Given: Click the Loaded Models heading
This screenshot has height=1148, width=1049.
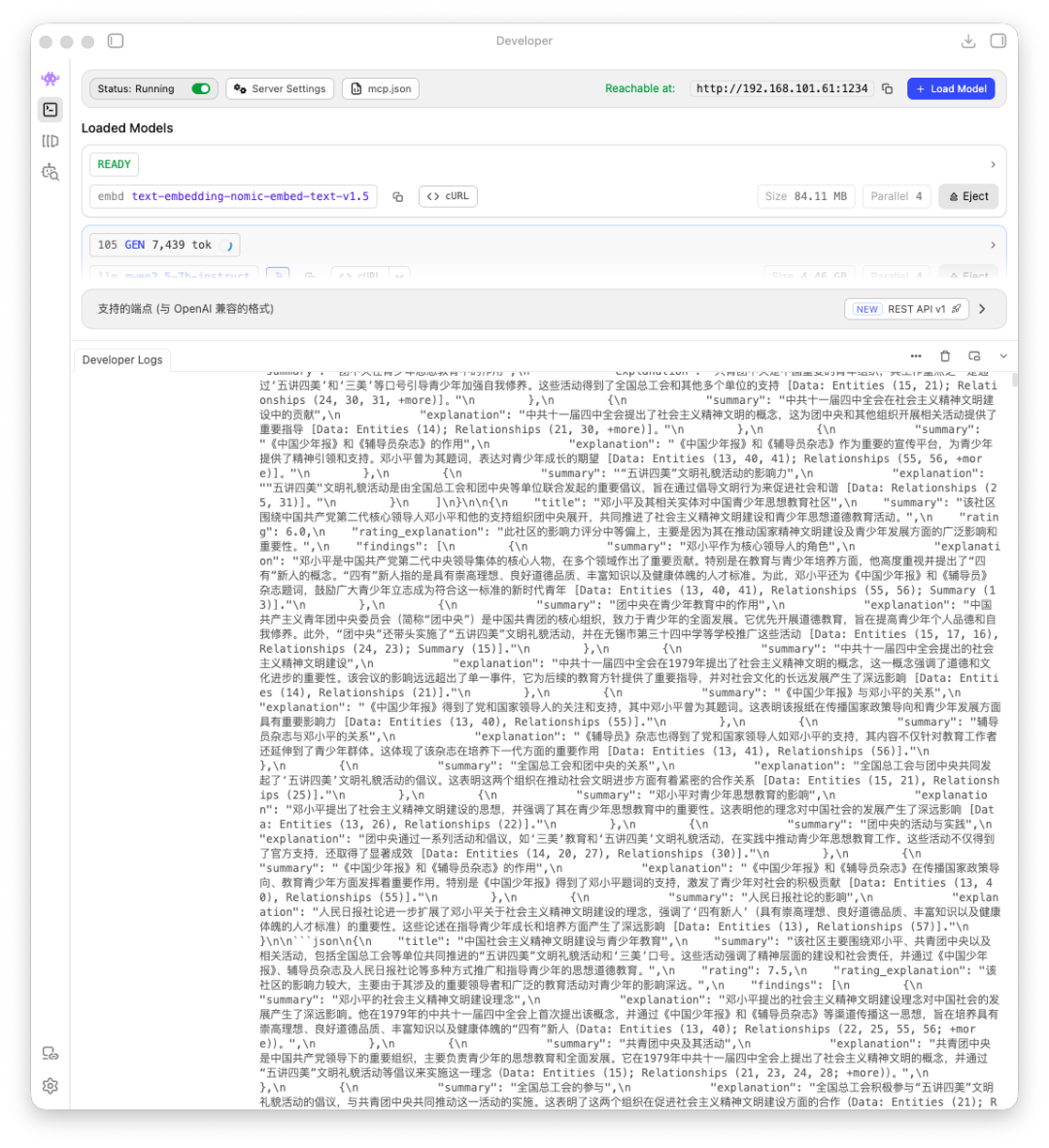Looking at the screenshot, I should click(x=127, y=128).
